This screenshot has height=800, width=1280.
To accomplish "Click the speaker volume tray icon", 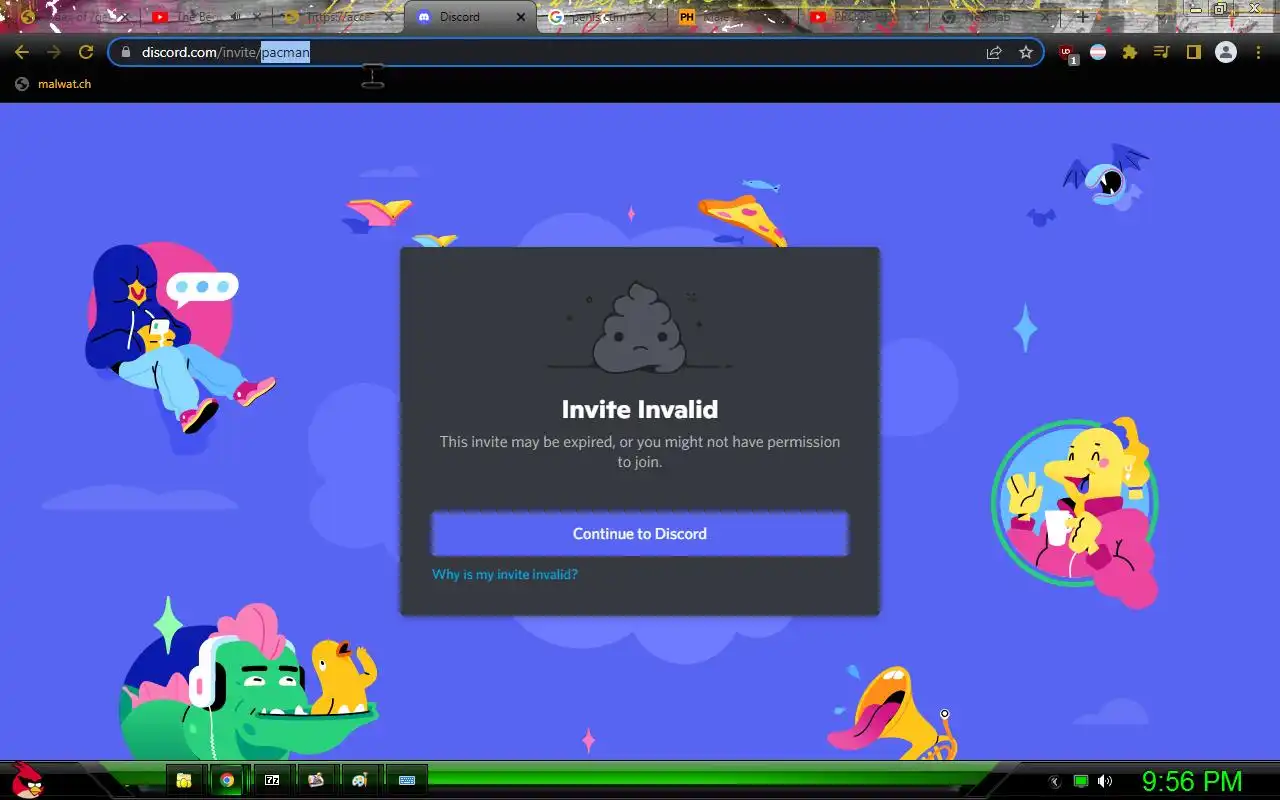I will click(x=1105, y=781).
